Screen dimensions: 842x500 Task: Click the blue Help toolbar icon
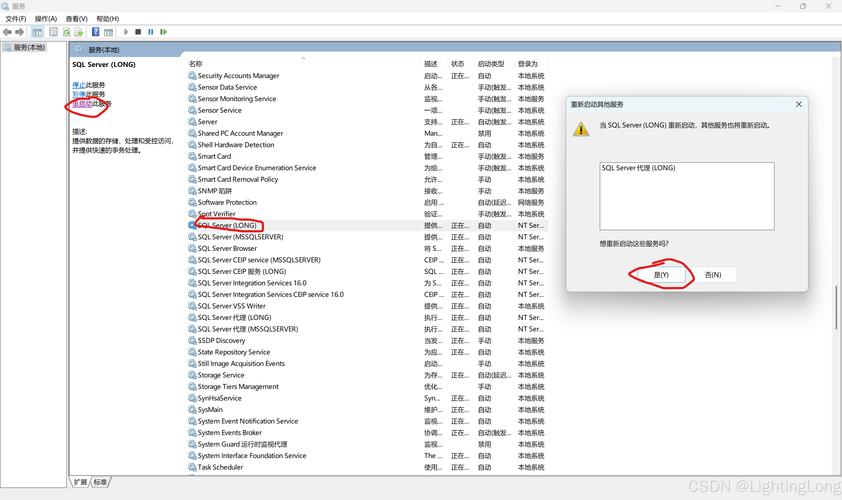click(96, 32)
